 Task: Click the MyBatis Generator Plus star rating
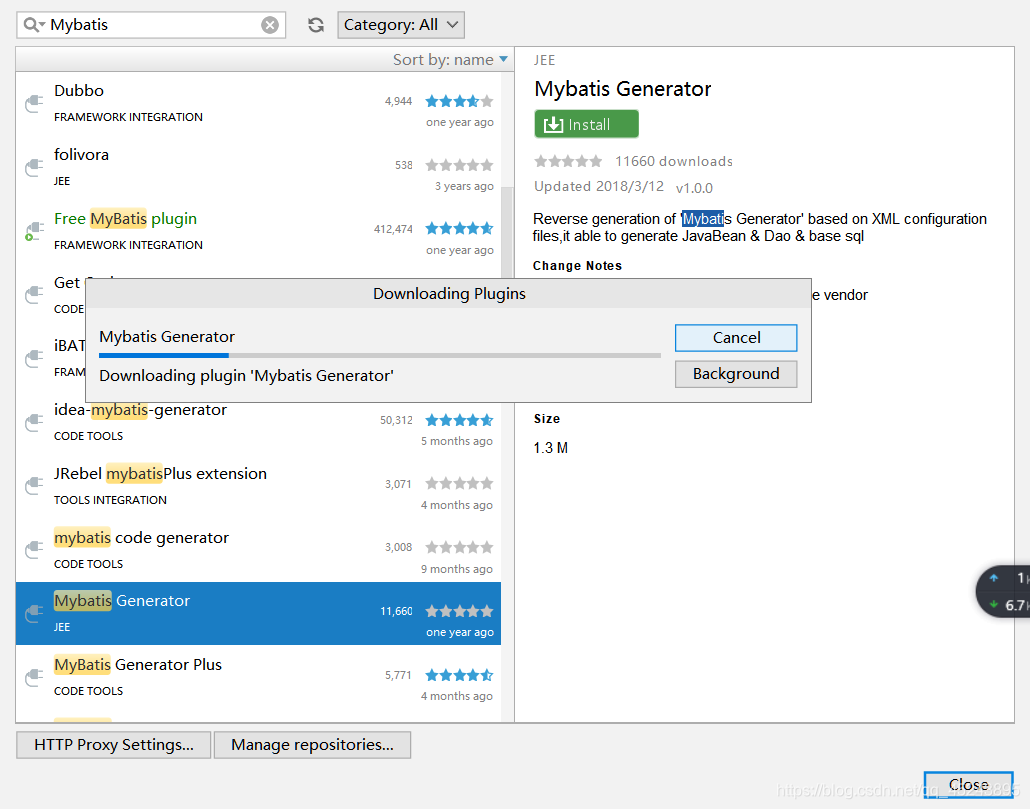tap(459, 675)
